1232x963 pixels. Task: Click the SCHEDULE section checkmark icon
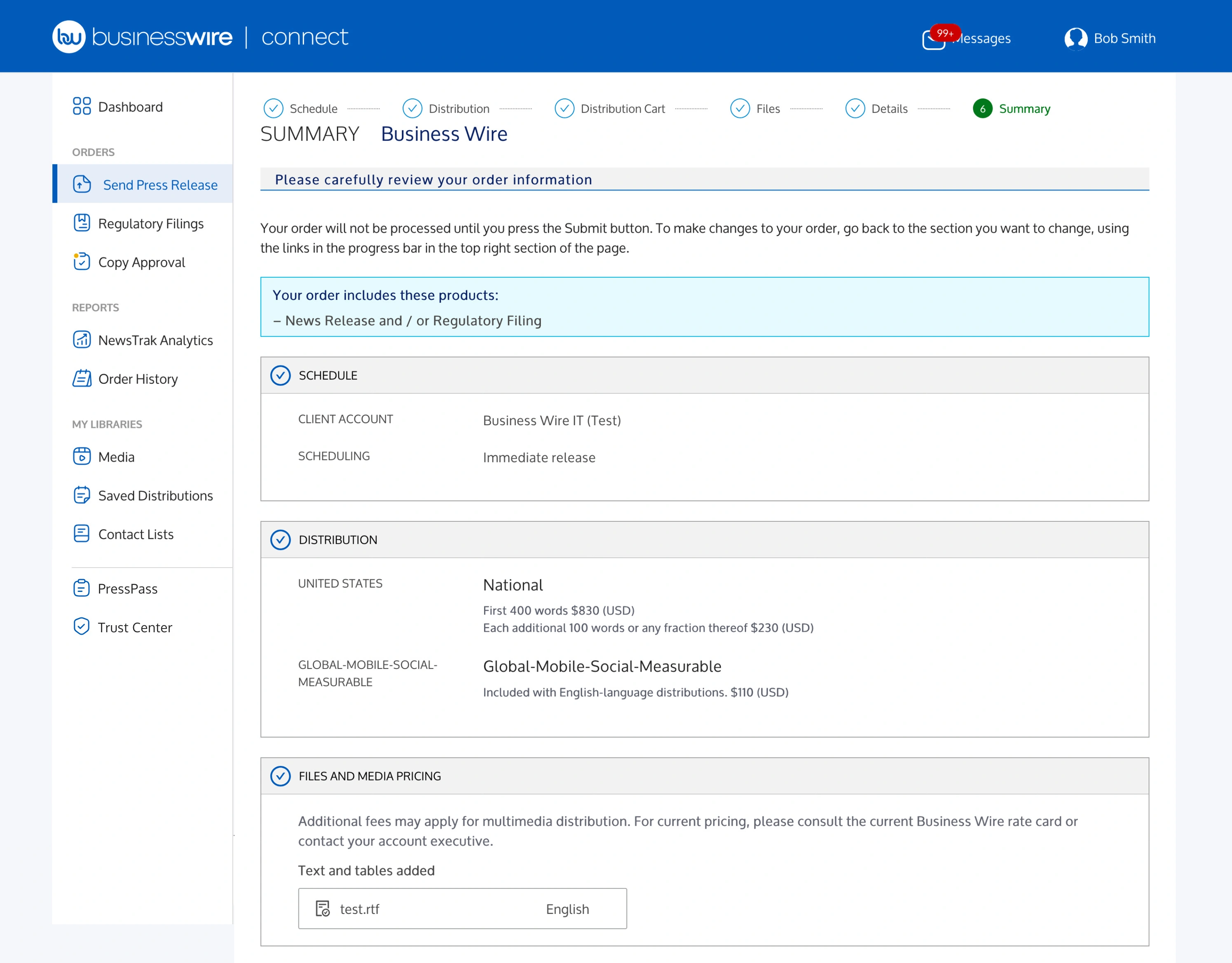pos(280,375)
